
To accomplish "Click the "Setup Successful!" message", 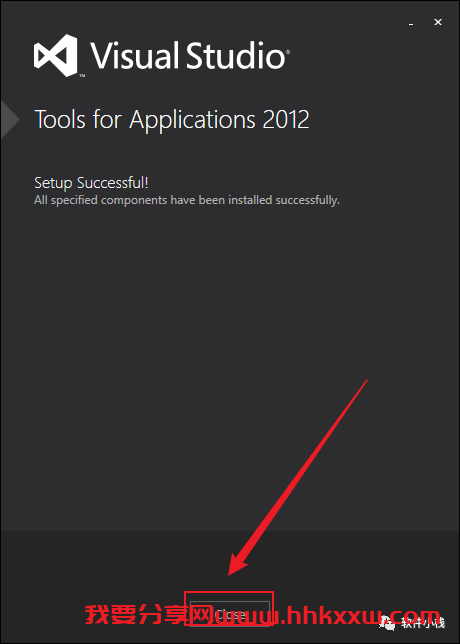I will 91,183.
